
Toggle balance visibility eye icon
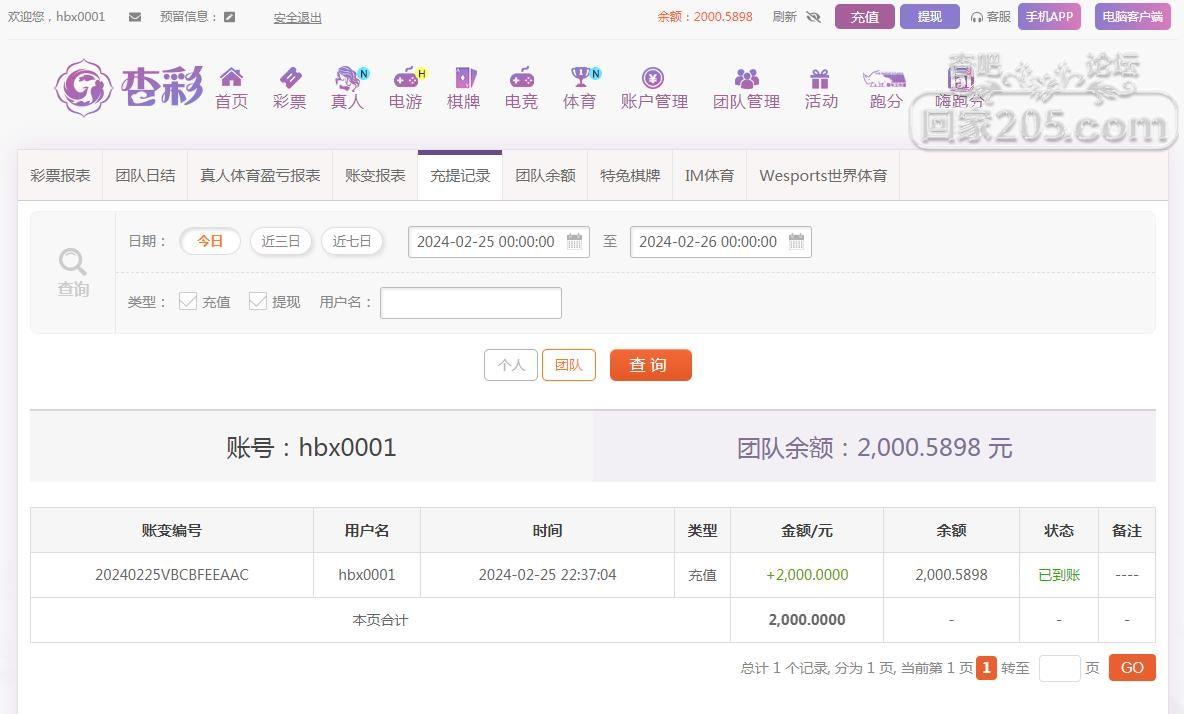tap(813, 17)
